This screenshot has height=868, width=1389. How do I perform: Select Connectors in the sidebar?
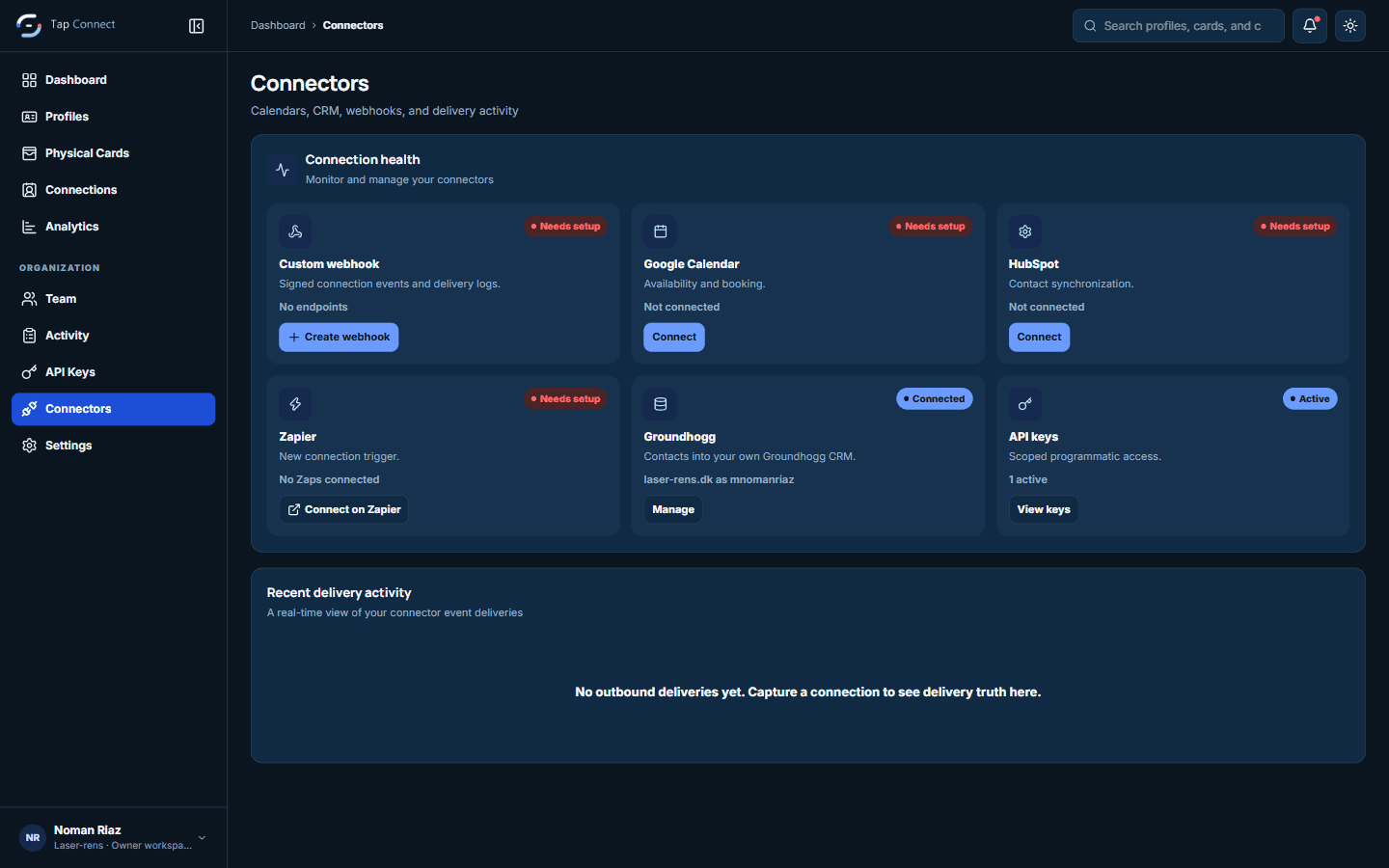[114, 409]
